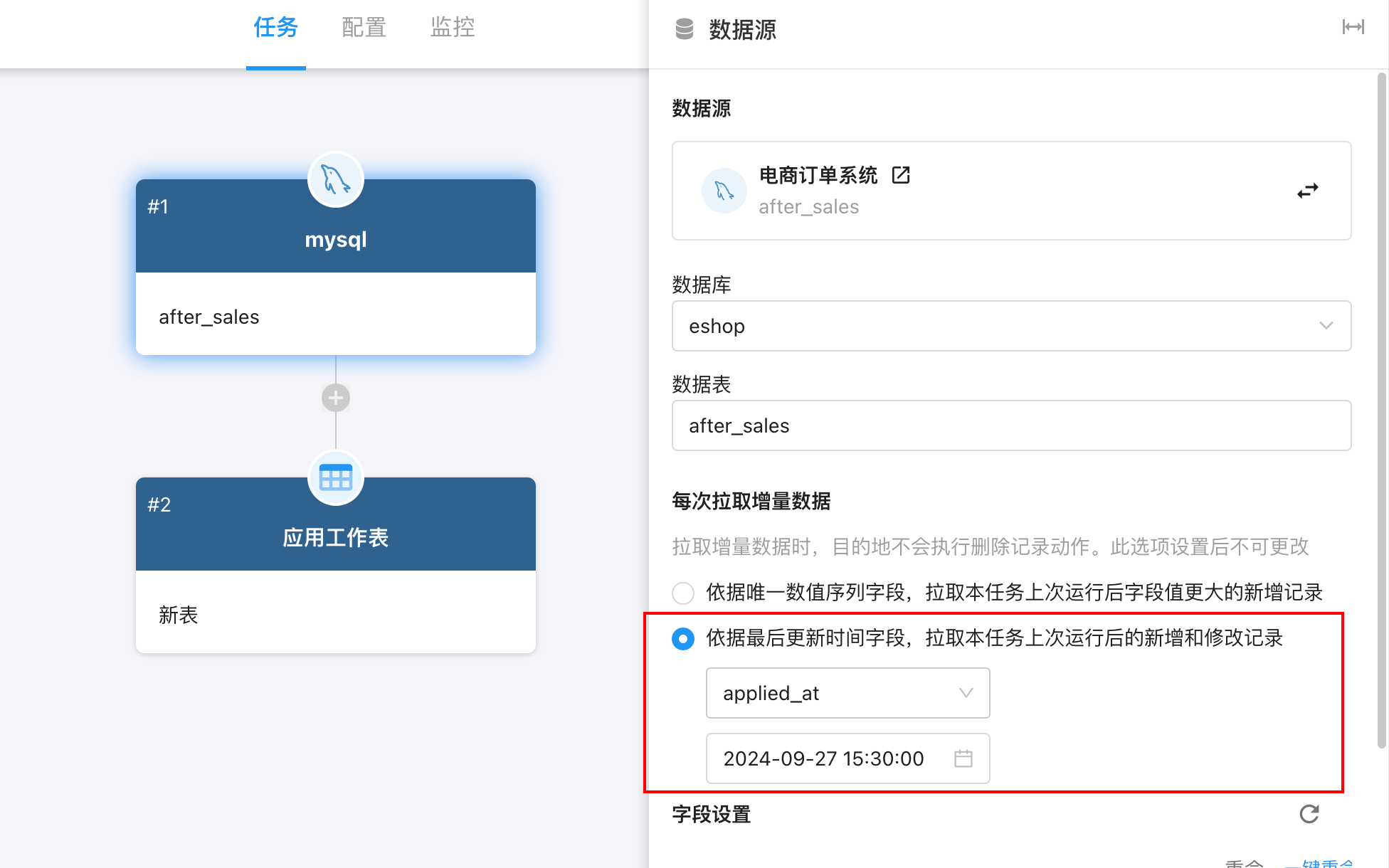Open 电商订单系统 via the external link icon

coord(901,175)
